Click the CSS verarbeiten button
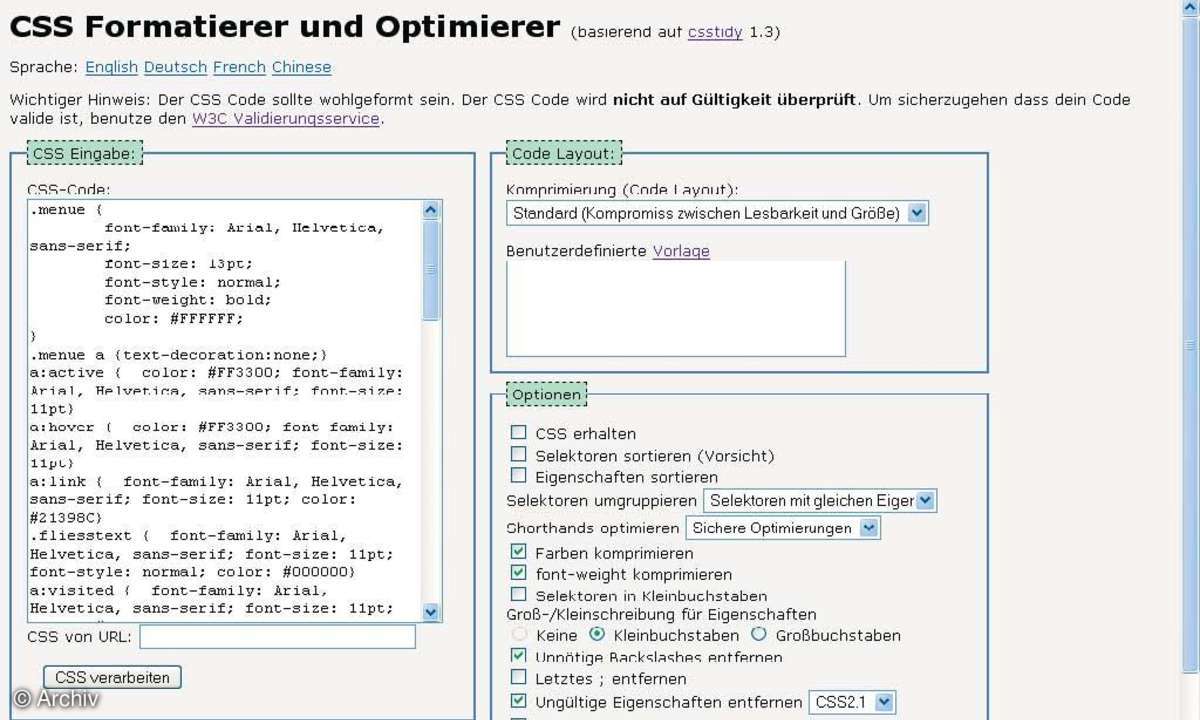This screenshot has width=1200, height=720. pyautogui.click(x=112, y=677)
